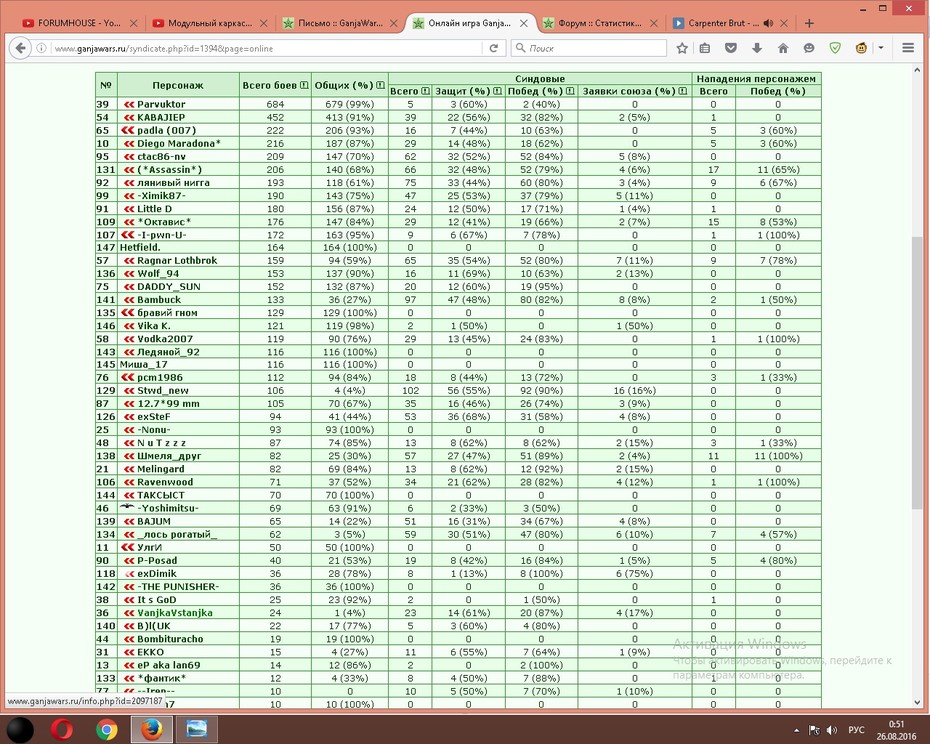
Task: Mute the Carpenter Brut tab audio icon
Action: click(768, 23)
